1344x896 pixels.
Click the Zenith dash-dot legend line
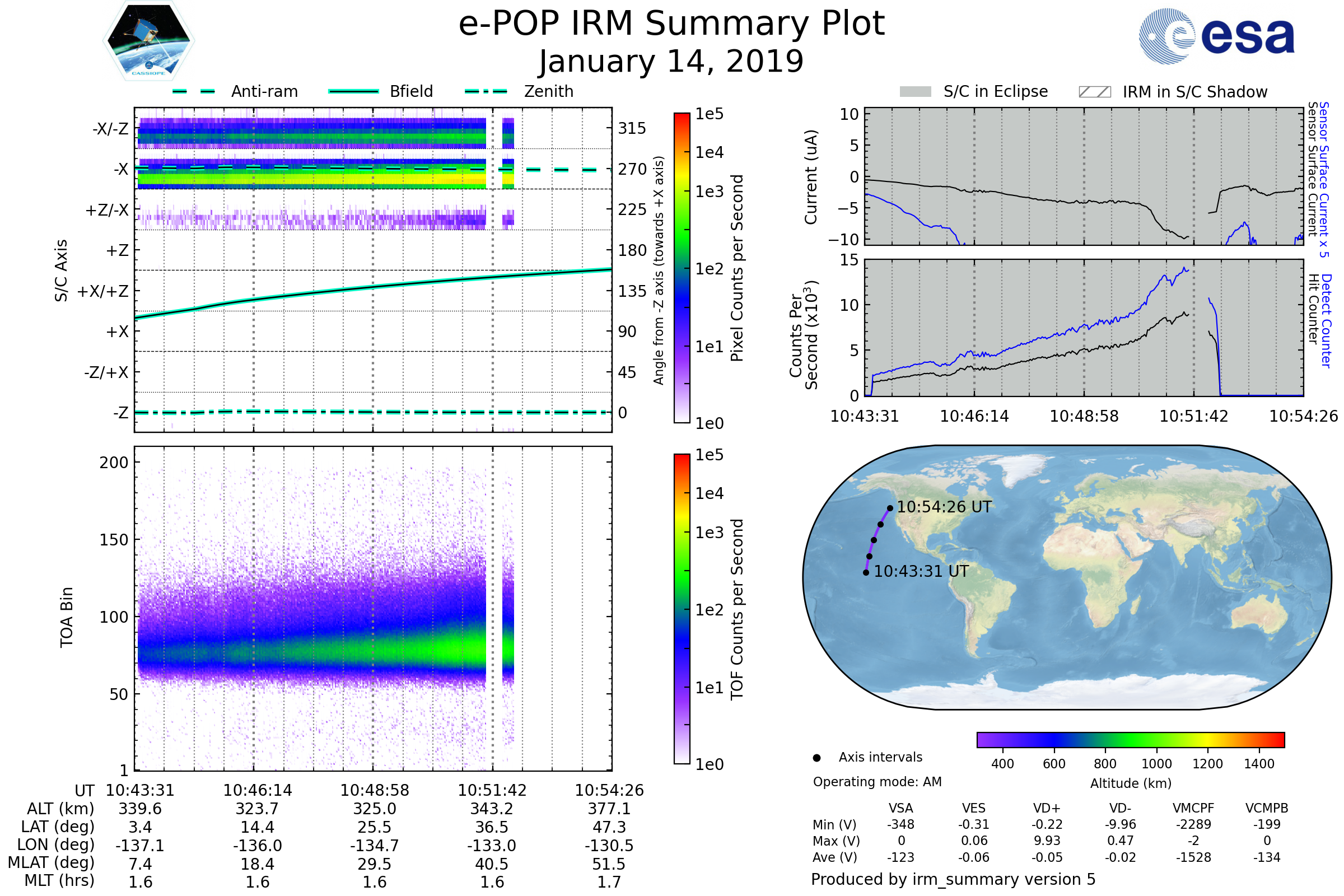(x=486, y=91)
